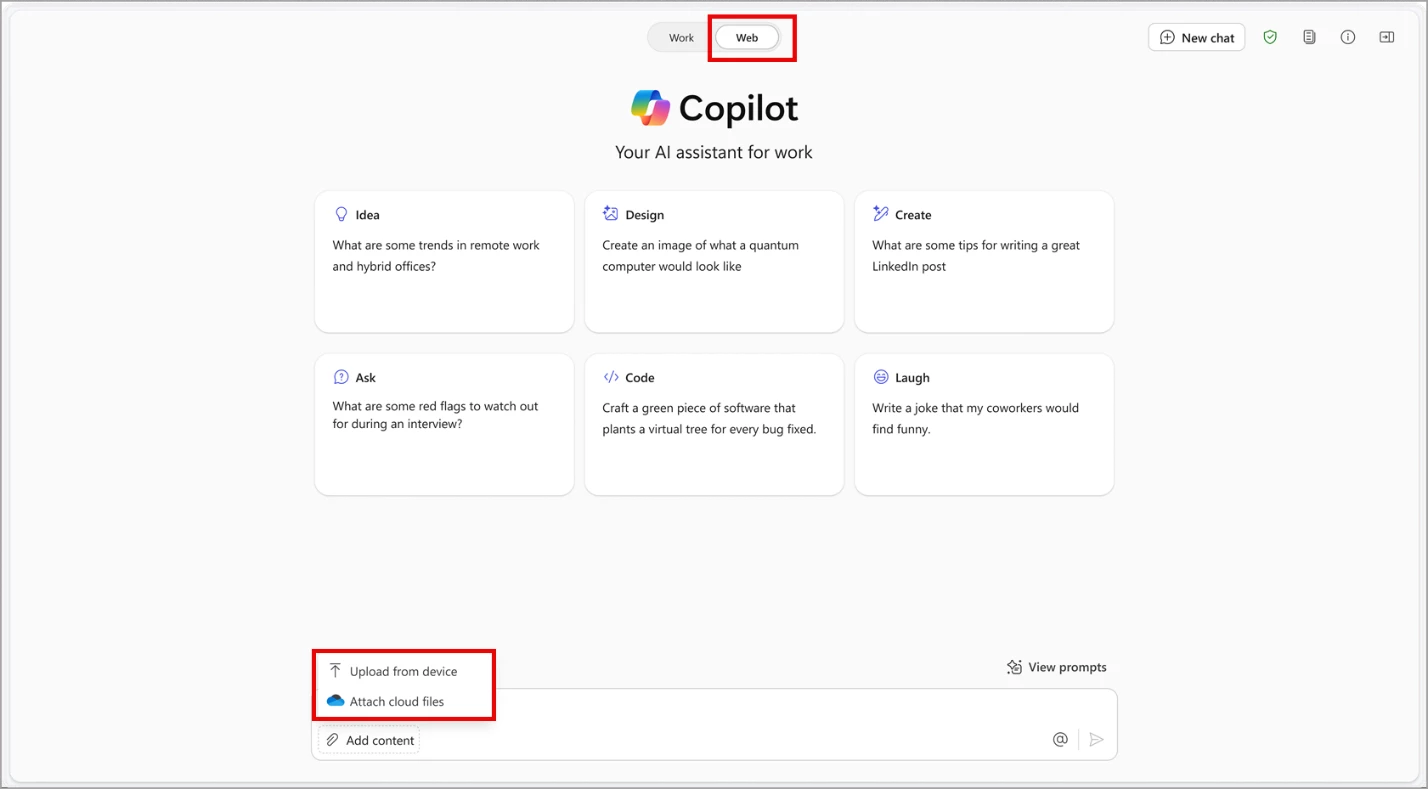Viewport: 1428px width, 789px height.
Task: Choose the Idea prompt card about remote work
Action: pyautogui.click(x=444, y=262)
